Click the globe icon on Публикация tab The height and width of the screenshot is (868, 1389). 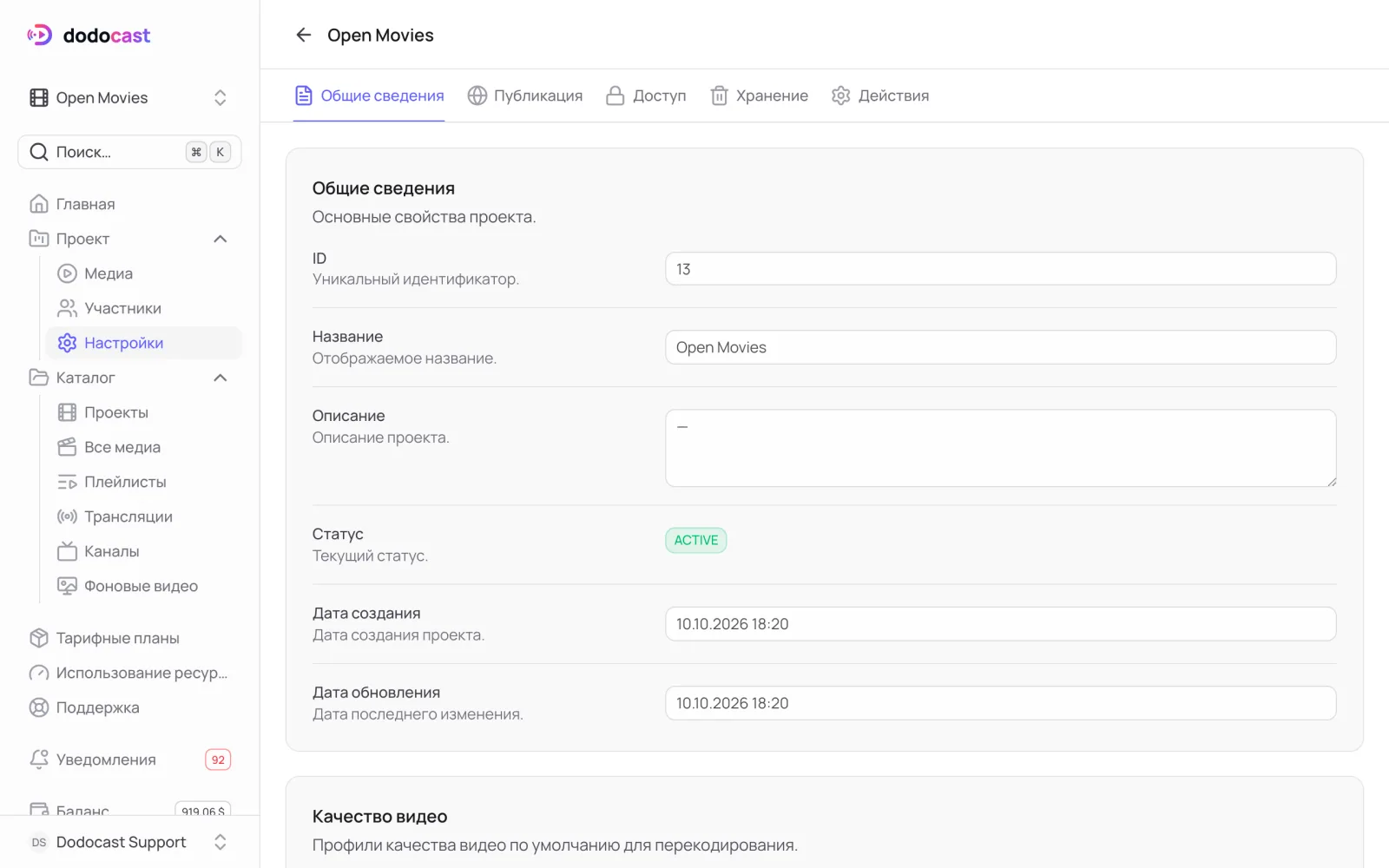(x=477, y=95)
